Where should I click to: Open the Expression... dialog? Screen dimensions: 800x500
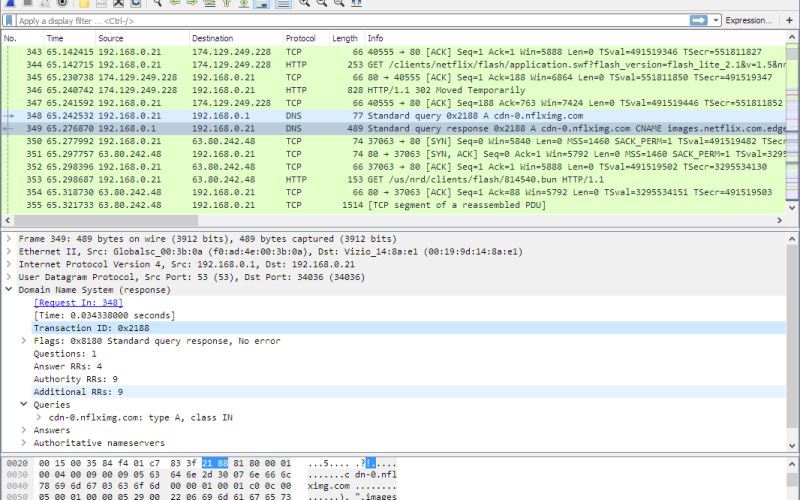point(748,20)
